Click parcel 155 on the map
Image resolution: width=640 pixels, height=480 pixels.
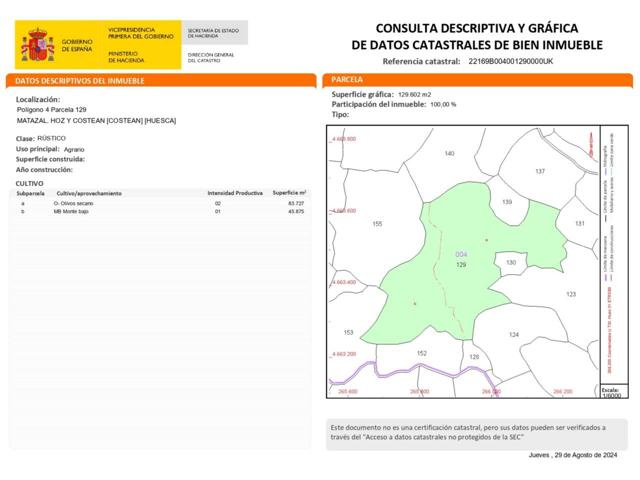377,224
